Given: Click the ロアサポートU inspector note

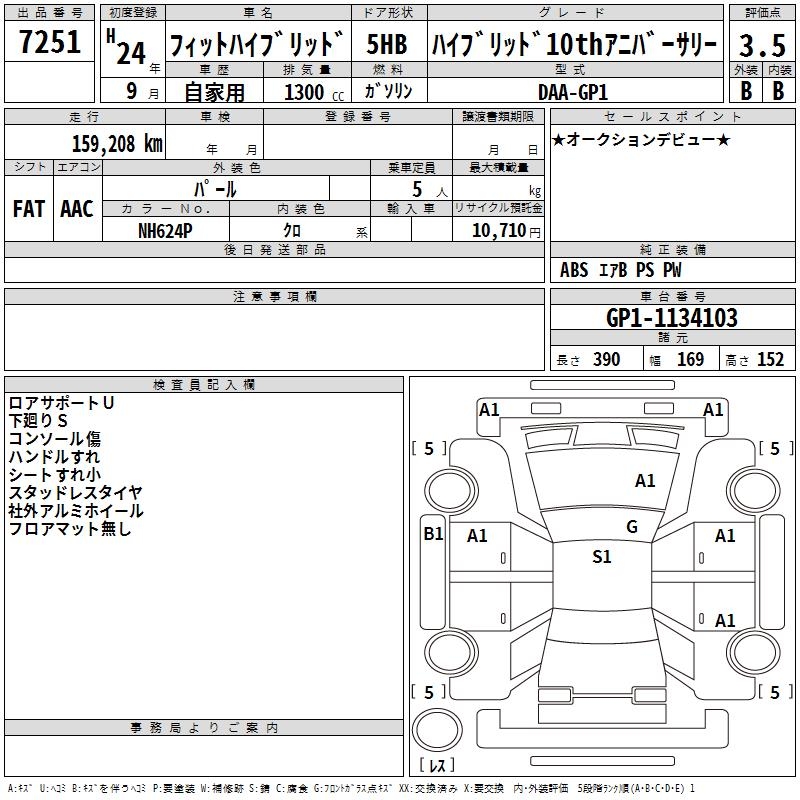Looking at the screenshot, I should [x=61, y=403].
